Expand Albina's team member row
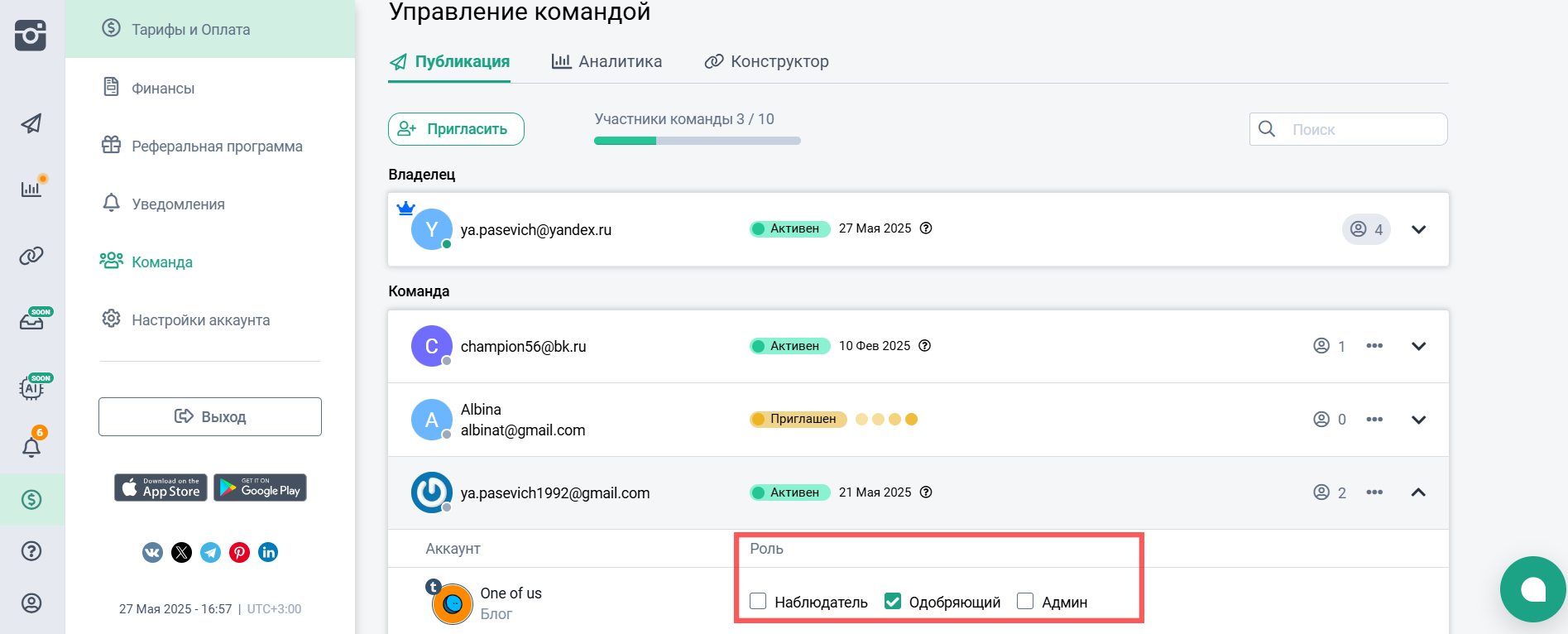Viewport: 1568px width, 634px height. tap(1418, 420)
